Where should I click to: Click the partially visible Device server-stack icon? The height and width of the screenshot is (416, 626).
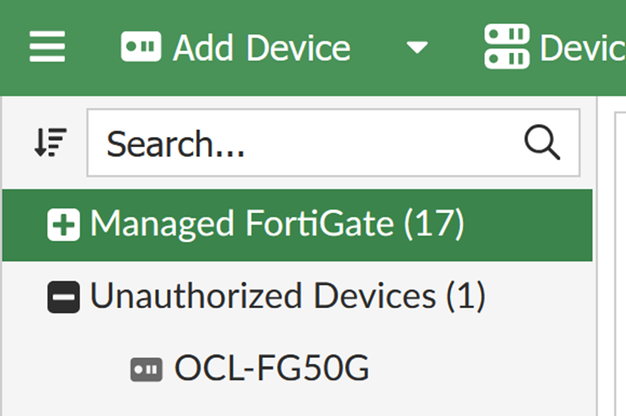coord(506,47)
